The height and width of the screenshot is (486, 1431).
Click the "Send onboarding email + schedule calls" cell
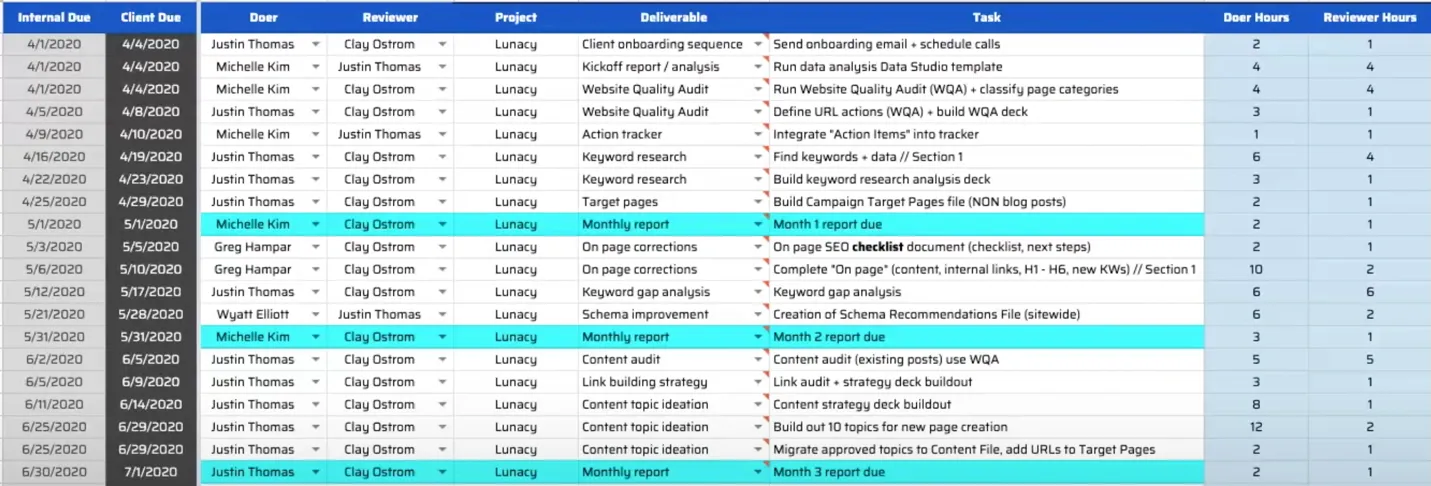click(886, 44)
